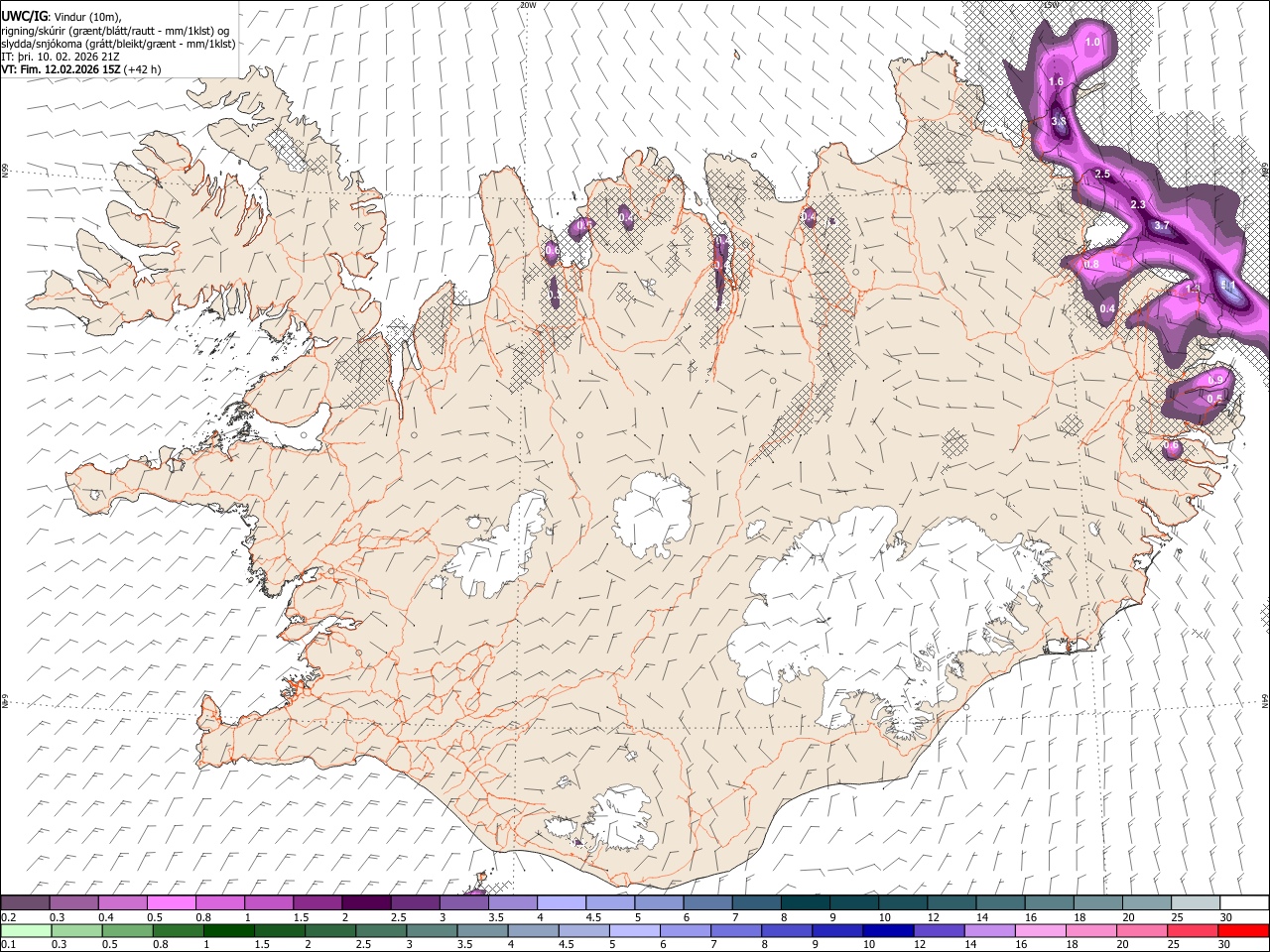Select the crimson 25 swatch, bottom row
1270x952 pixels.
tap(1192, 930)
